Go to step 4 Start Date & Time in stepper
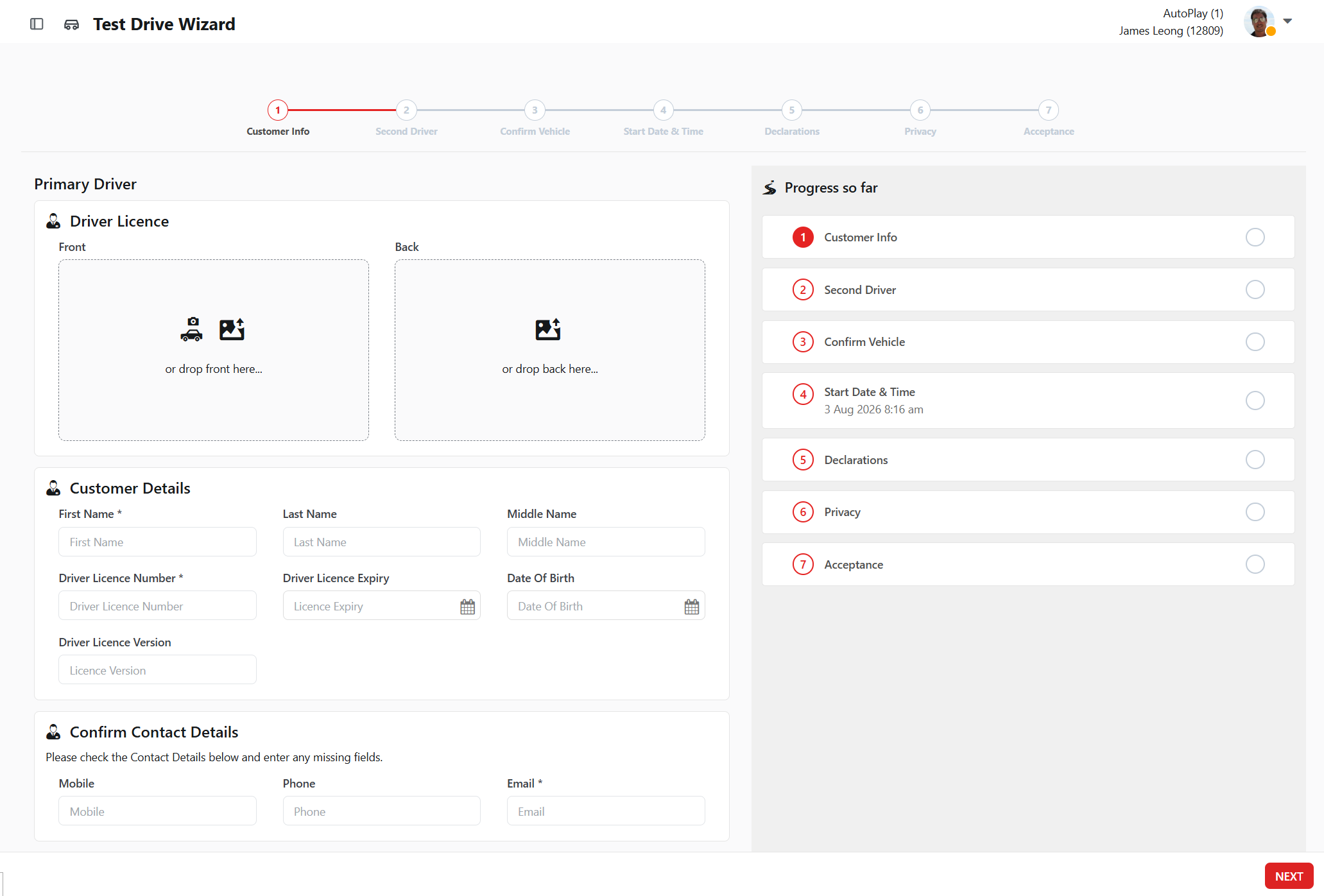The height and width of the screenshot is (896, 1324). pyautogui.click(x=663, y=110)
